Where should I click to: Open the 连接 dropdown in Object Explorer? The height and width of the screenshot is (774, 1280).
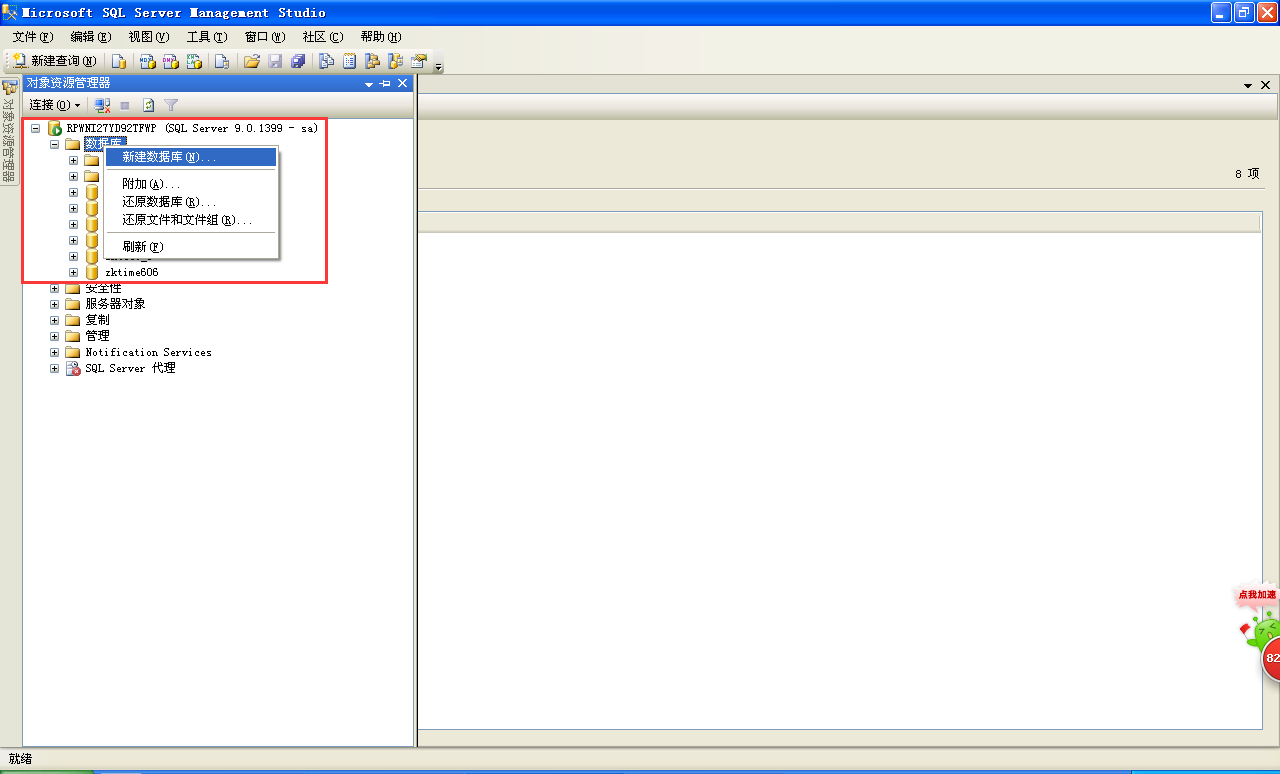pyautogui.click(x=54, y=105)
